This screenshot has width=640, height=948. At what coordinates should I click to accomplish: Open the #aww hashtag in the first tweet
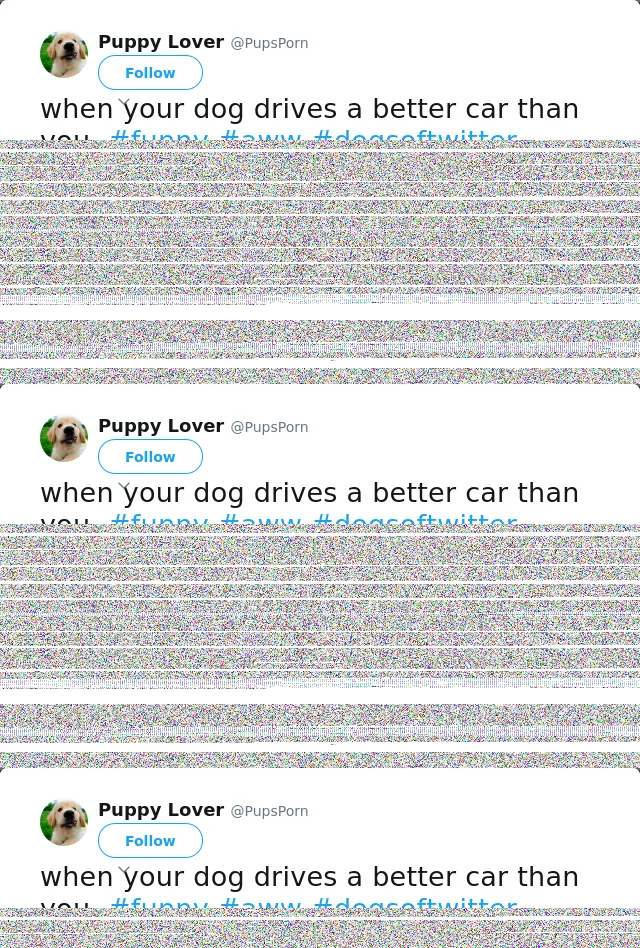click(x=261, y=135)
